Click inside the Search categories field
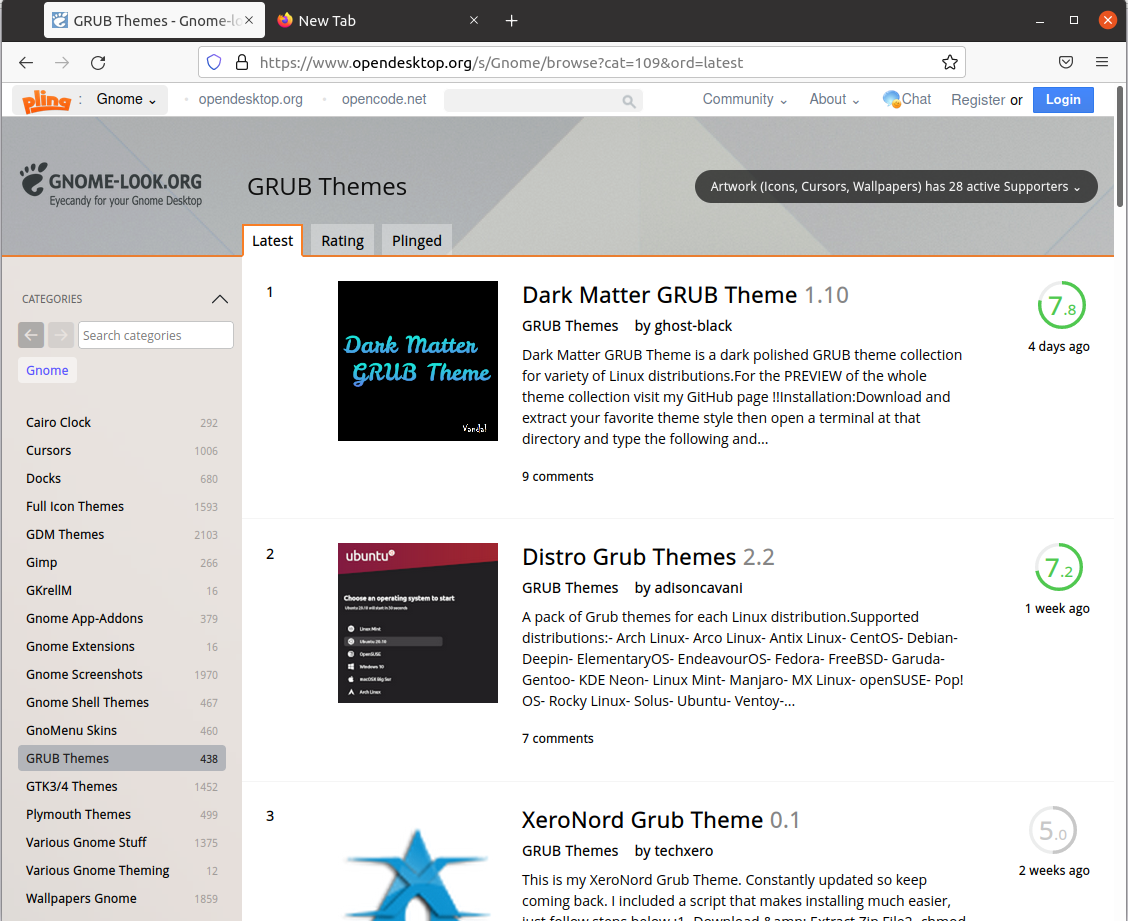The height and width of the screenshot is (921, 1128). tap(155, 334)
